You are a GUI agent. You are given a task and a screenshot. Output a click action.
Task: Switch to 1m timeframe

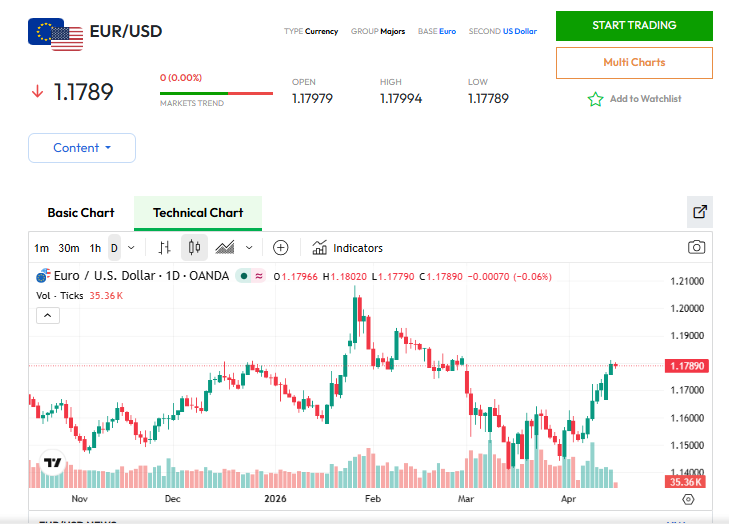(x=41, y=248)
